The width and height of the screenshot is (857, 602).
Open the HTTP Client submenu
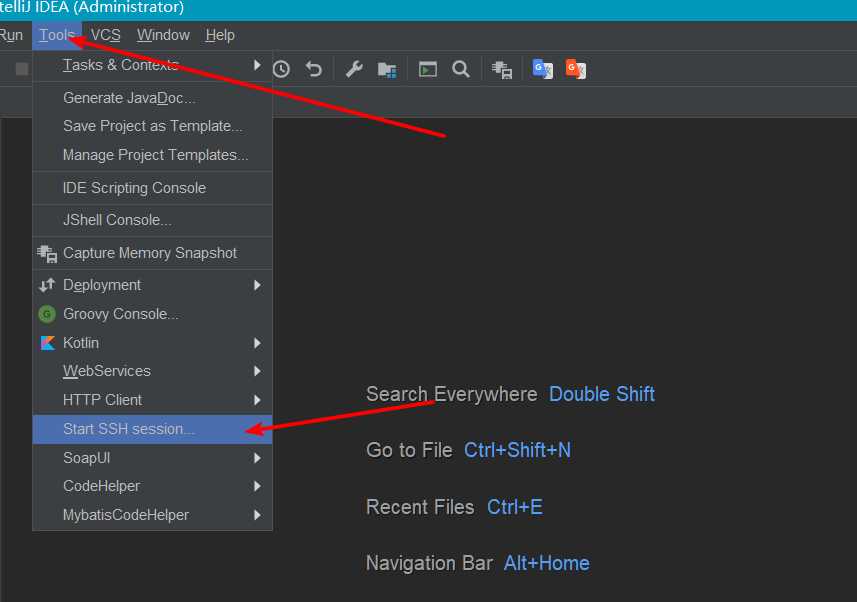(x=152, y=400)
